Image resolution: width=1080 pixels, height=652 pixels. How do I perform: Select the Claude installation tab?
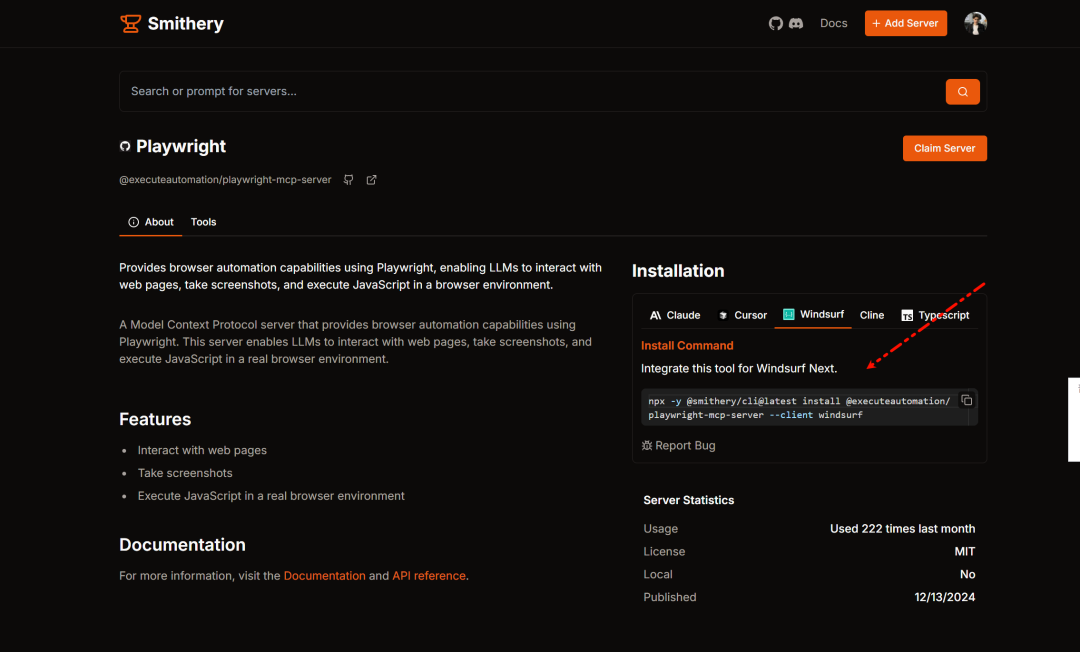pyautogui.click(x=675, y=315)
